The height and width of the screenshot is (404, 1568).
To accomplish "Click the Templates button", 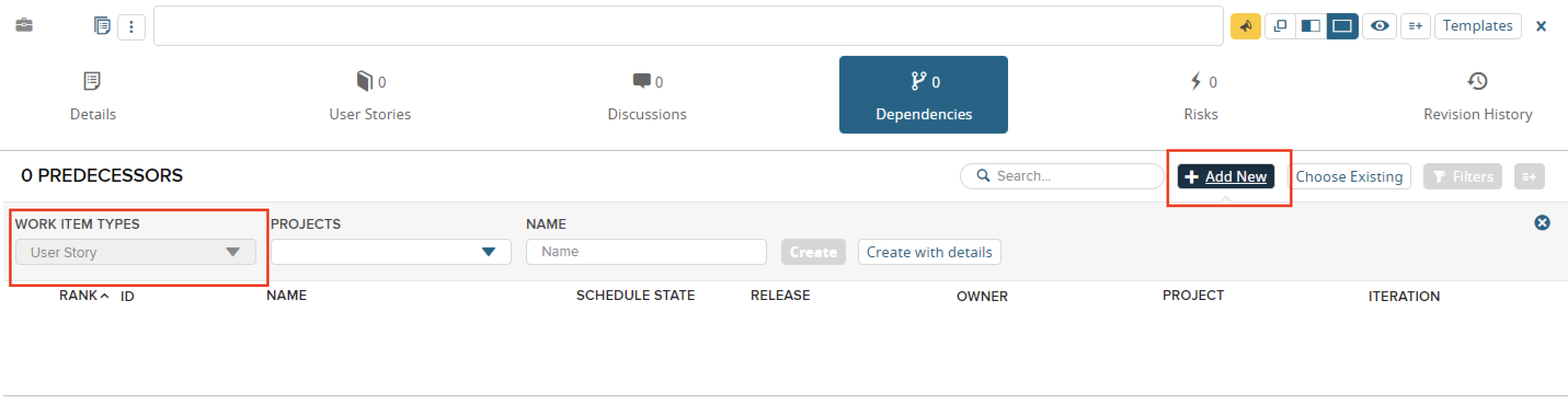I will tap(1477, 26).
